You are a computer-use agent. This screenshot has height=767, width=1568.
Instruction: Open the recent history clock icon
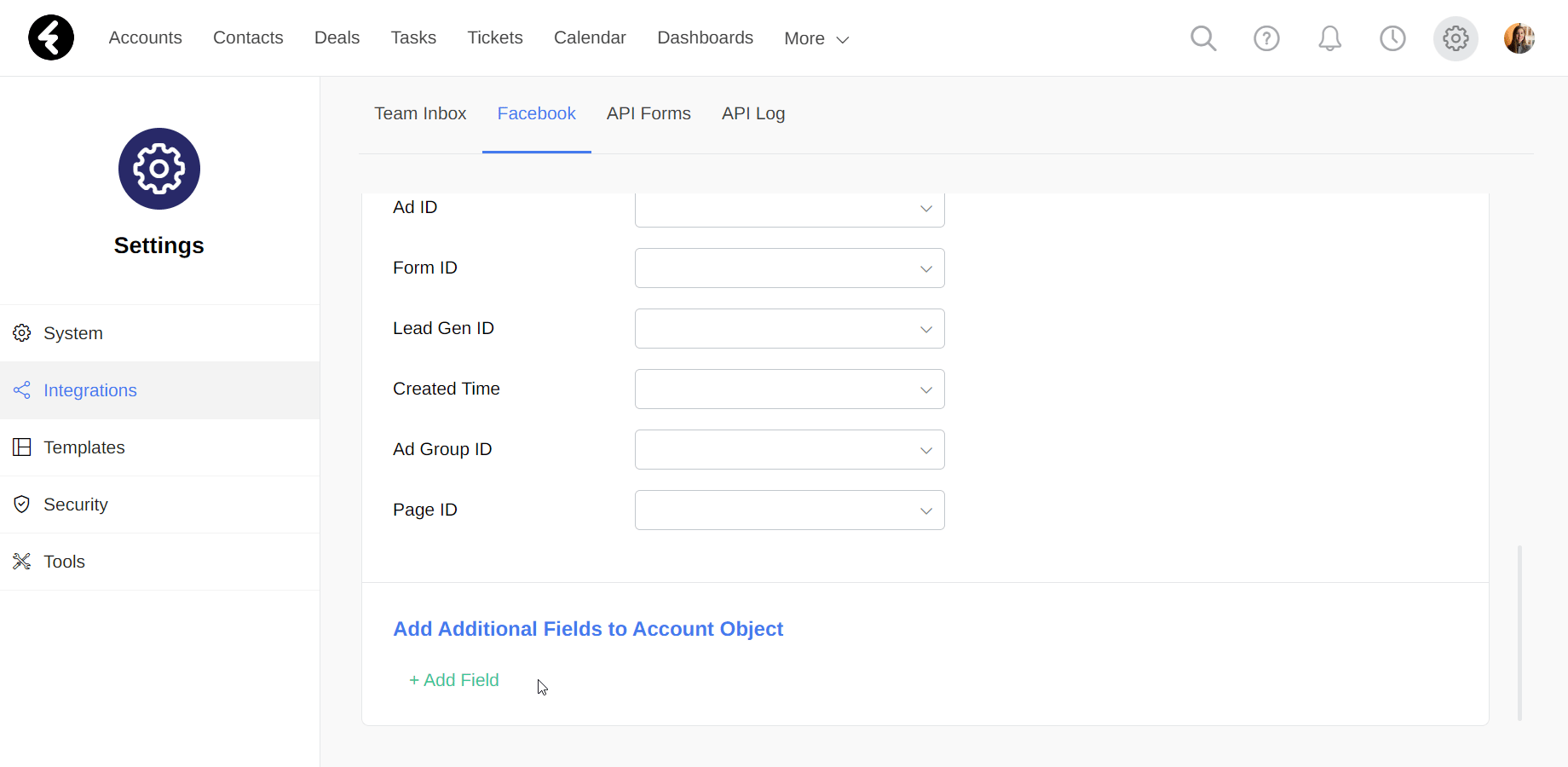pyautogui.click(x=1392, y=38)
